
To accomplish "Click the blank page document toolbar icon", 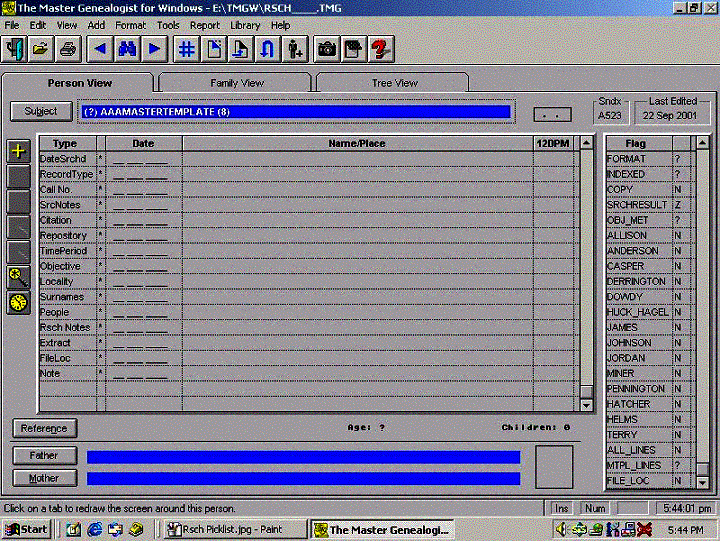I will [x=213, y=49].
